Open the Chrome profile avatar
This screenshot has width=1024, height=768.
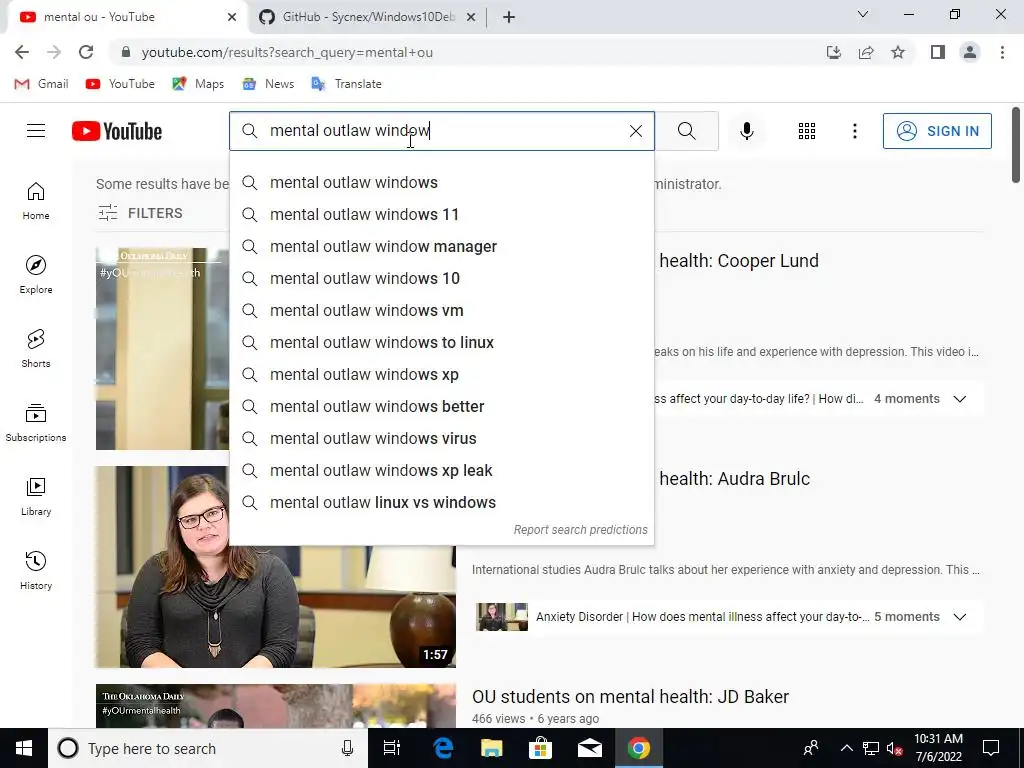970,52
